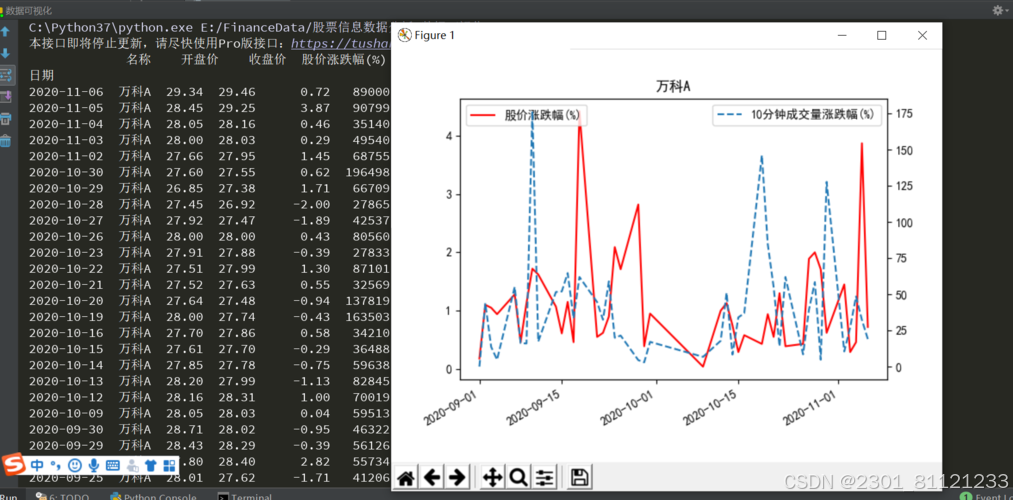This screenshot has height=500, width=1013.
Task: Click the 10分钟成交量涨跌幅(%) legend entry
Action: [x=797, y=116]
